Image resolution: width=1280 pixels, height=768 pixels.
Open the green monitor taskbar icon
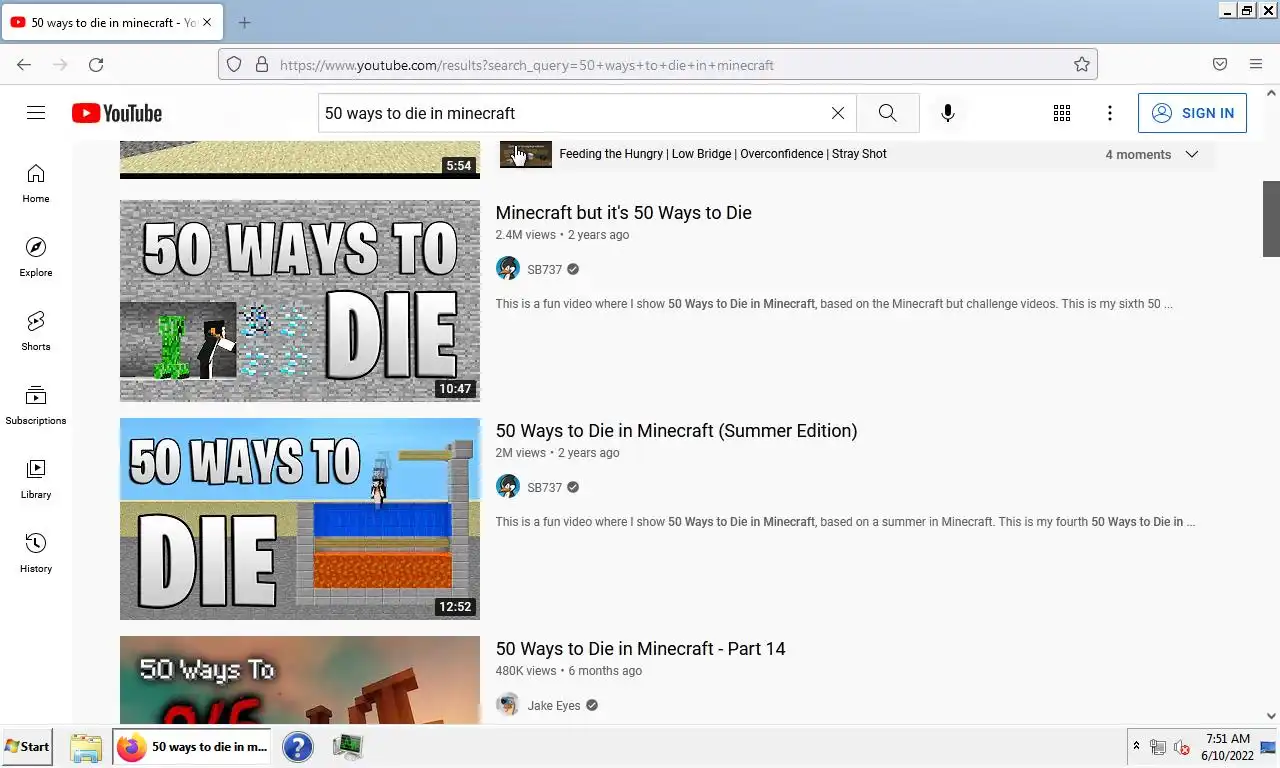pyautogui.click(x=348, y=747)
